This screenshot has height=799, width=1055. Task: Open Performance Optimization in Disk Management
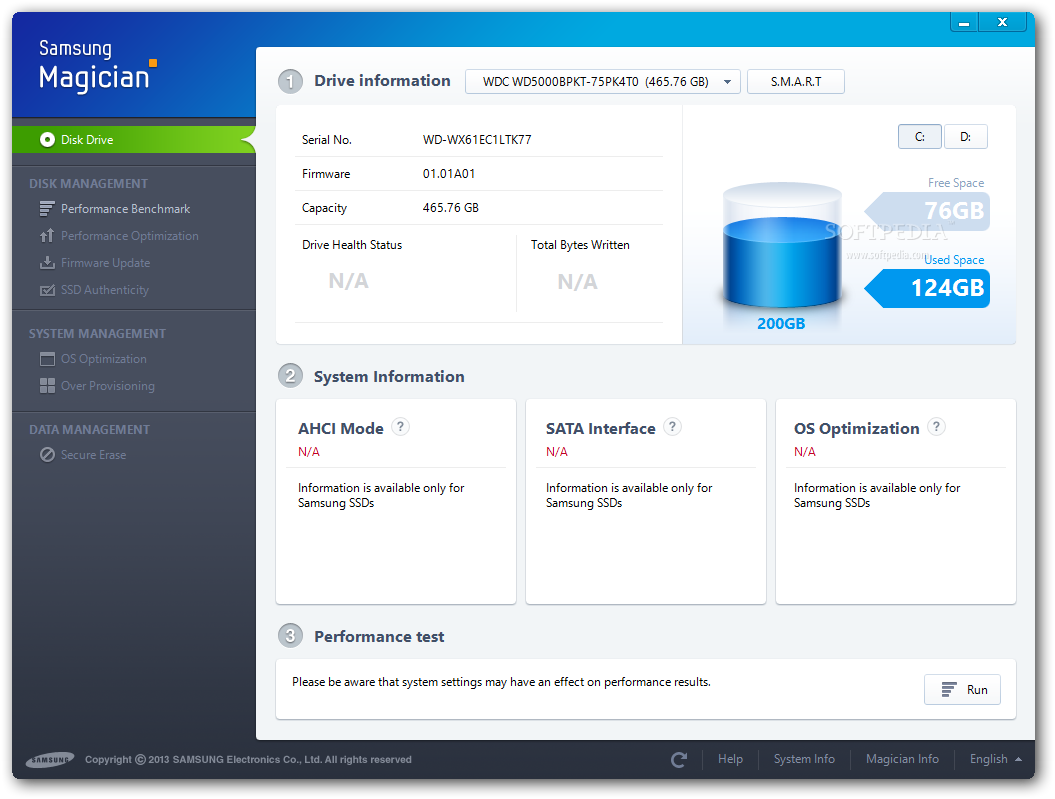(129, 235)
